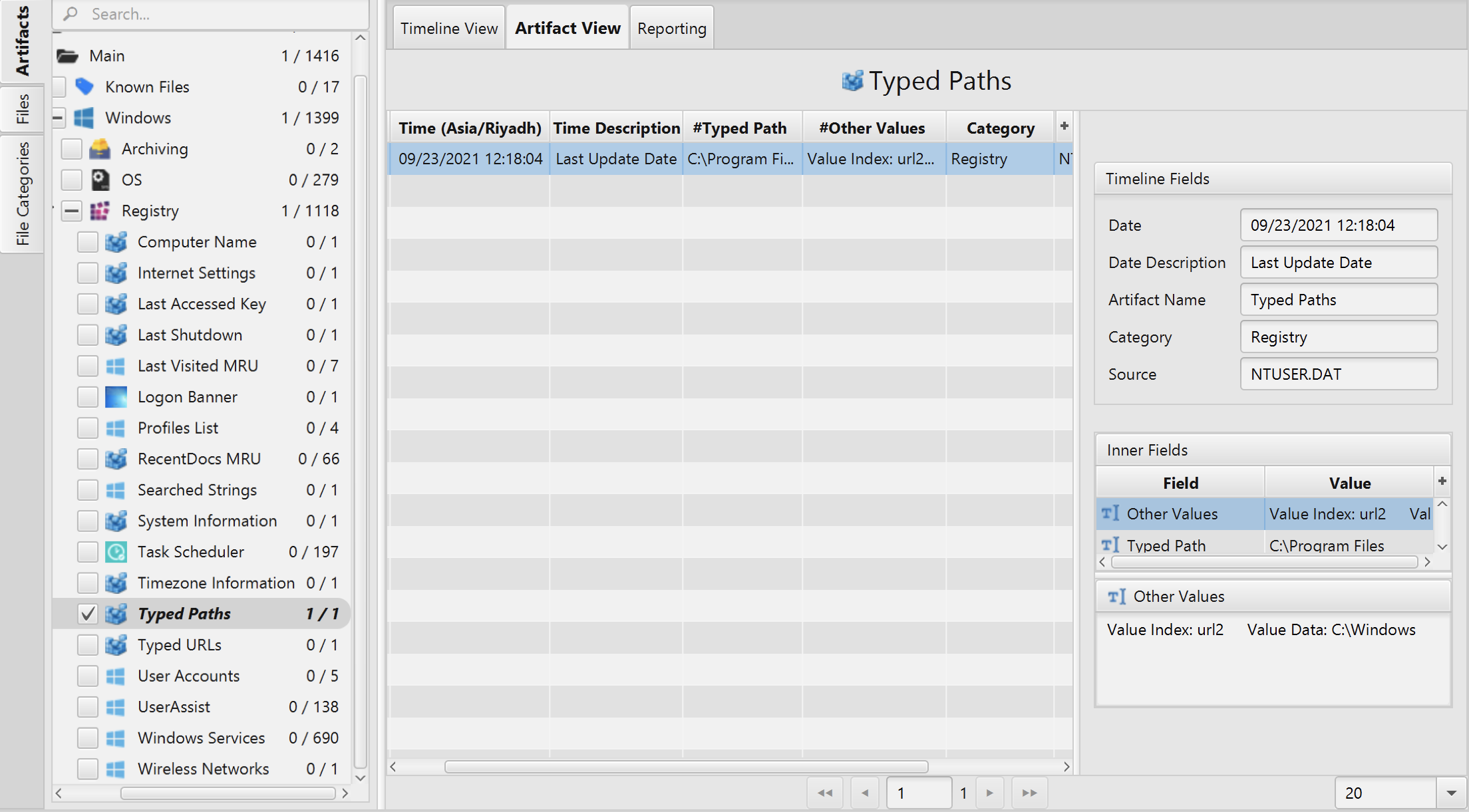Open the Files side tab
Screen dimensions: 1469x812
(22, 109)
